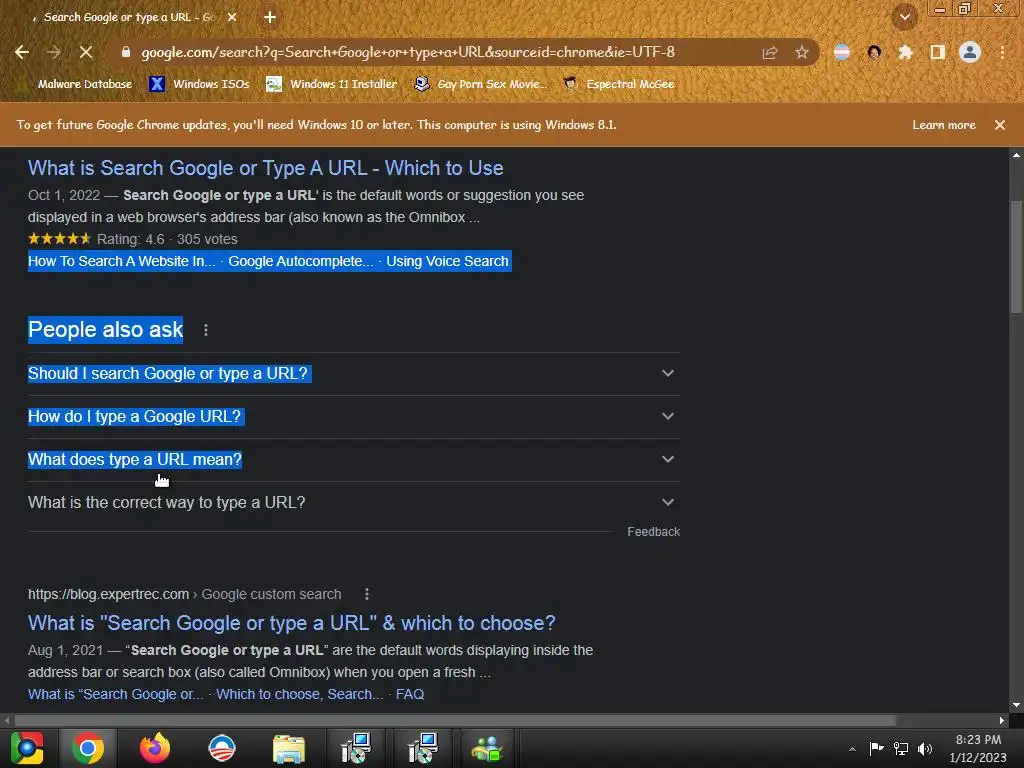Image resolution: width=1024 pixels, height=768 pixels.
Task: Open File Explorer from taskbar
Action: coord(289,748)
